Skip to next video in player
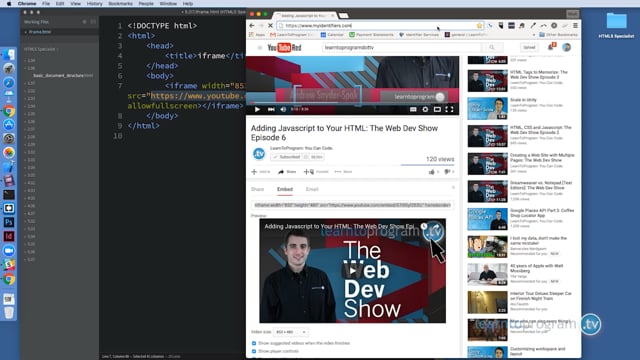 [271, 109]
